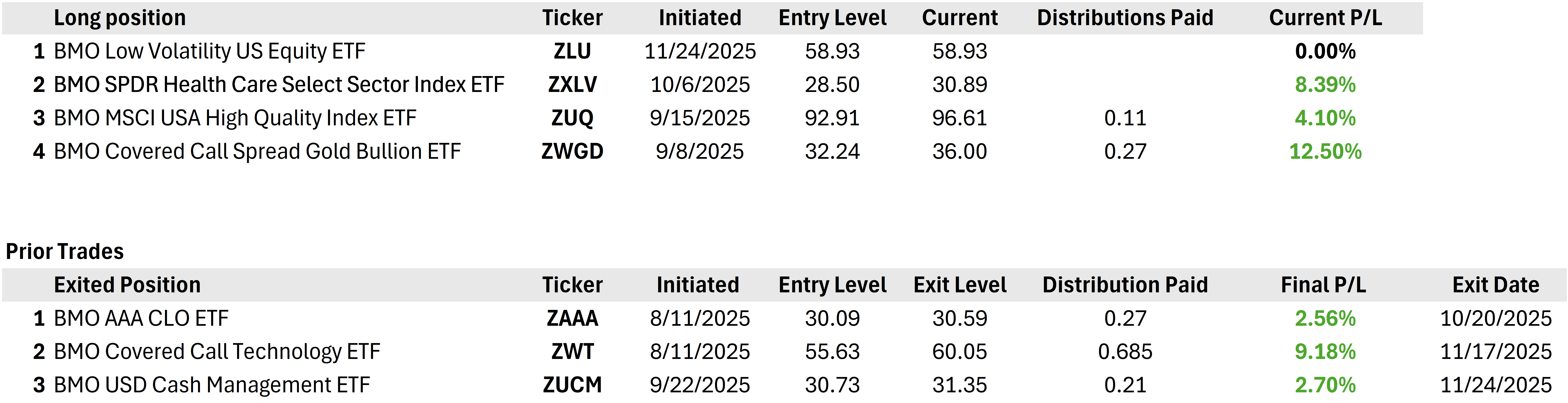Click the Long position column header
This screenshot has width=1568, height=403.
120,18
